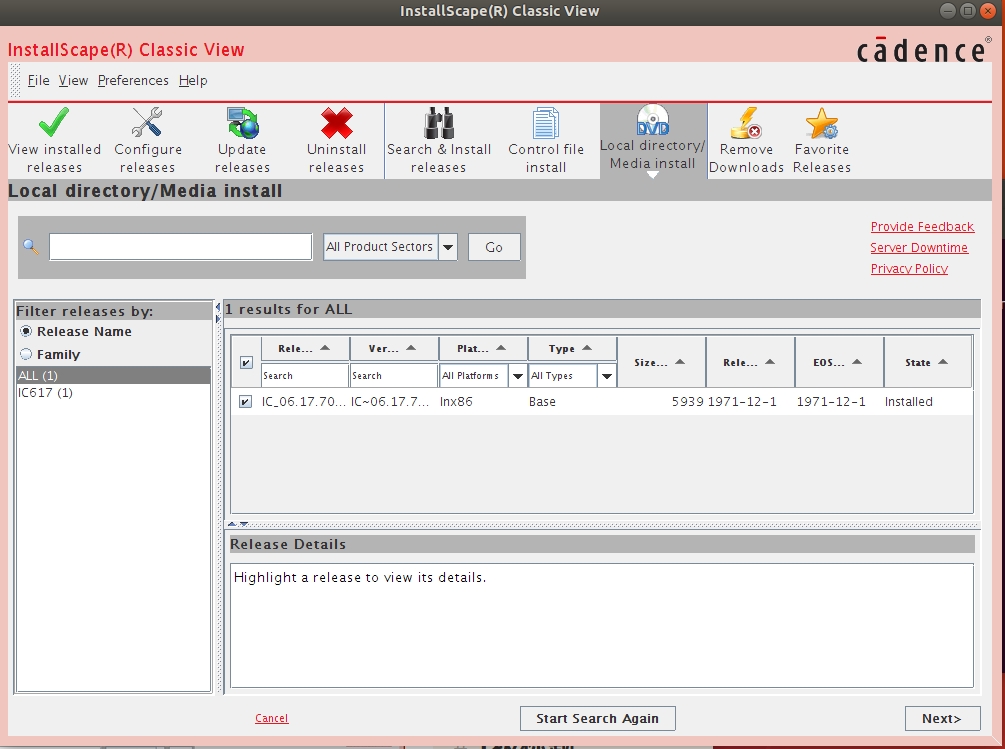Choose Uninstall releases
Screen dimensions: 1005x749
pos(336,140)
